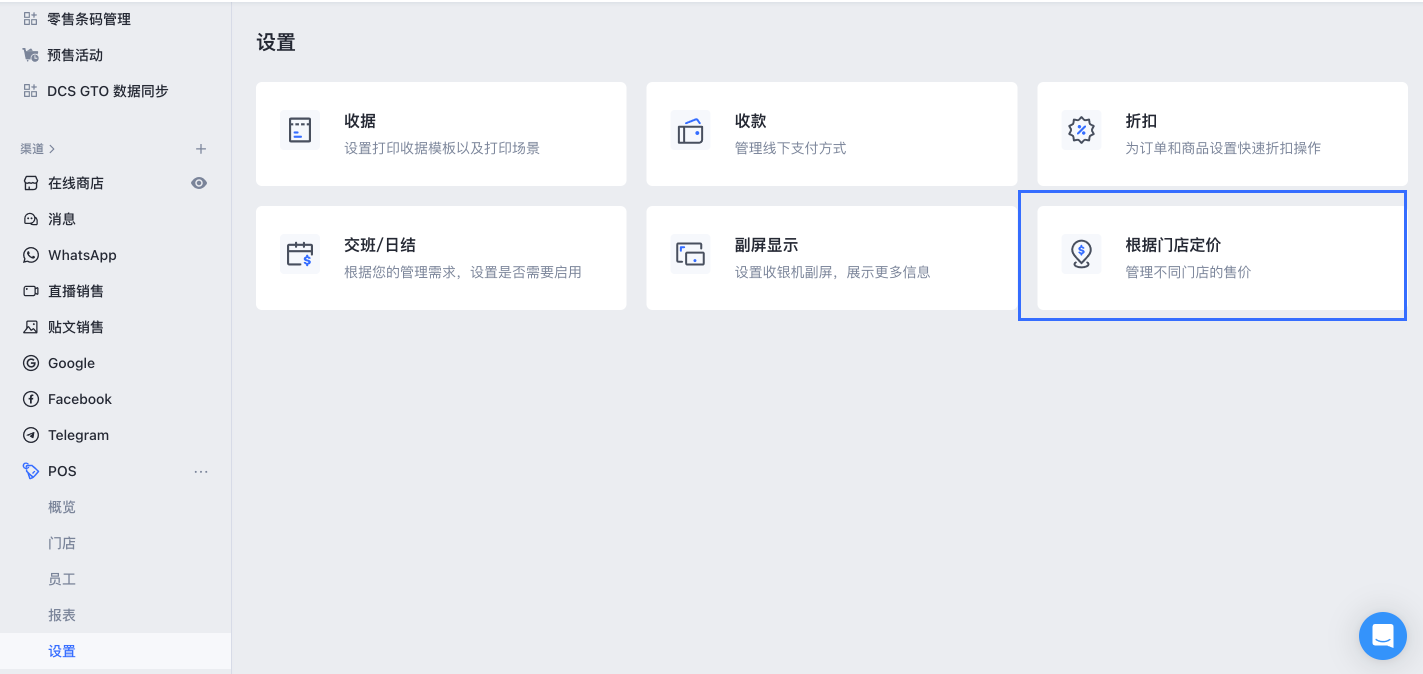
Task: Open the three-dot menu beside POS
Action: pos(201,471)
